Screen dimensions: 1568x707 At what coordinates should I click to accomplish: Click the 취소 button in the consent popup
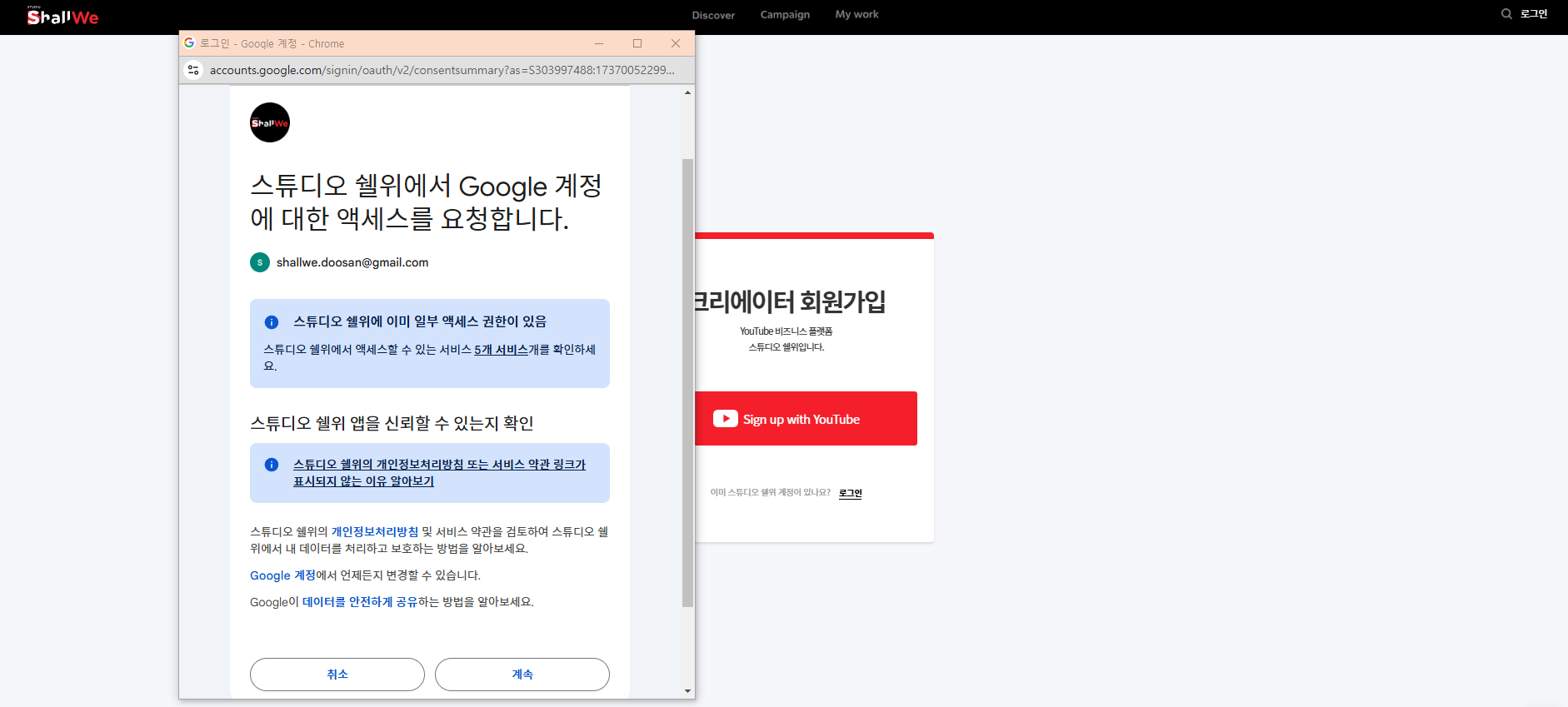337,675
